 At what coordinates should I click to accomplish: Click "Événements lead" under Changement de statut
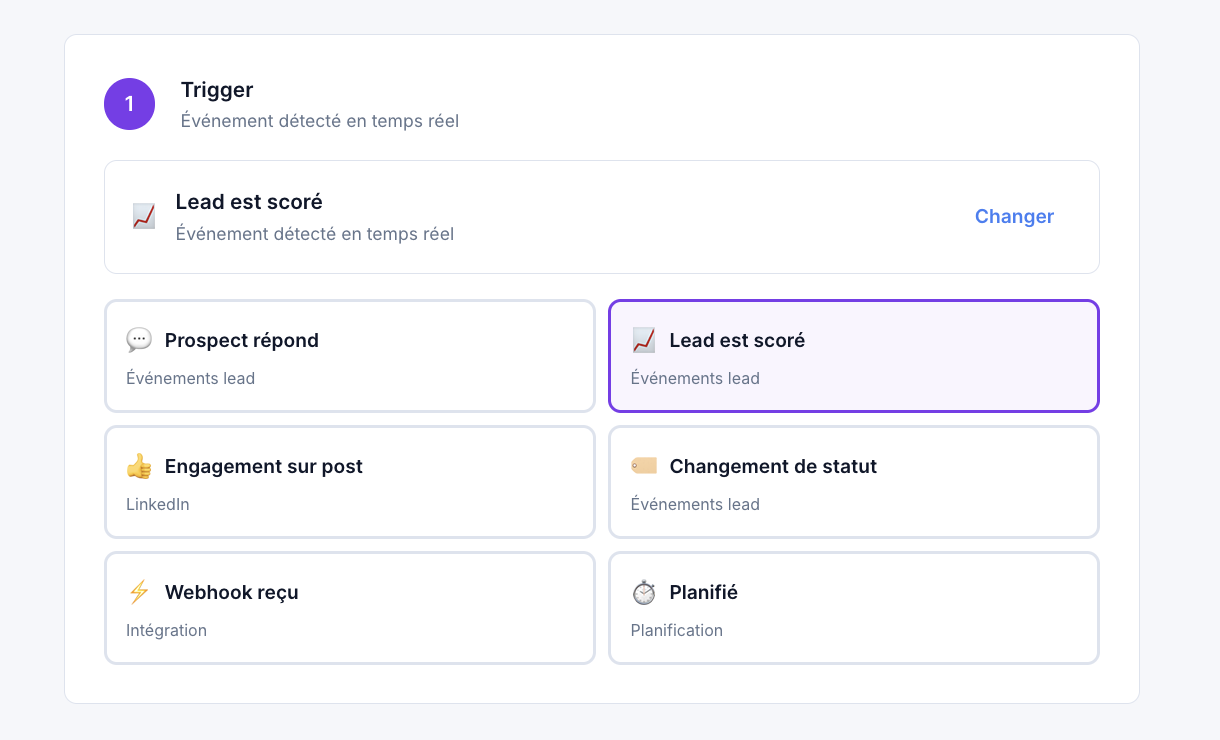(696, 504)
